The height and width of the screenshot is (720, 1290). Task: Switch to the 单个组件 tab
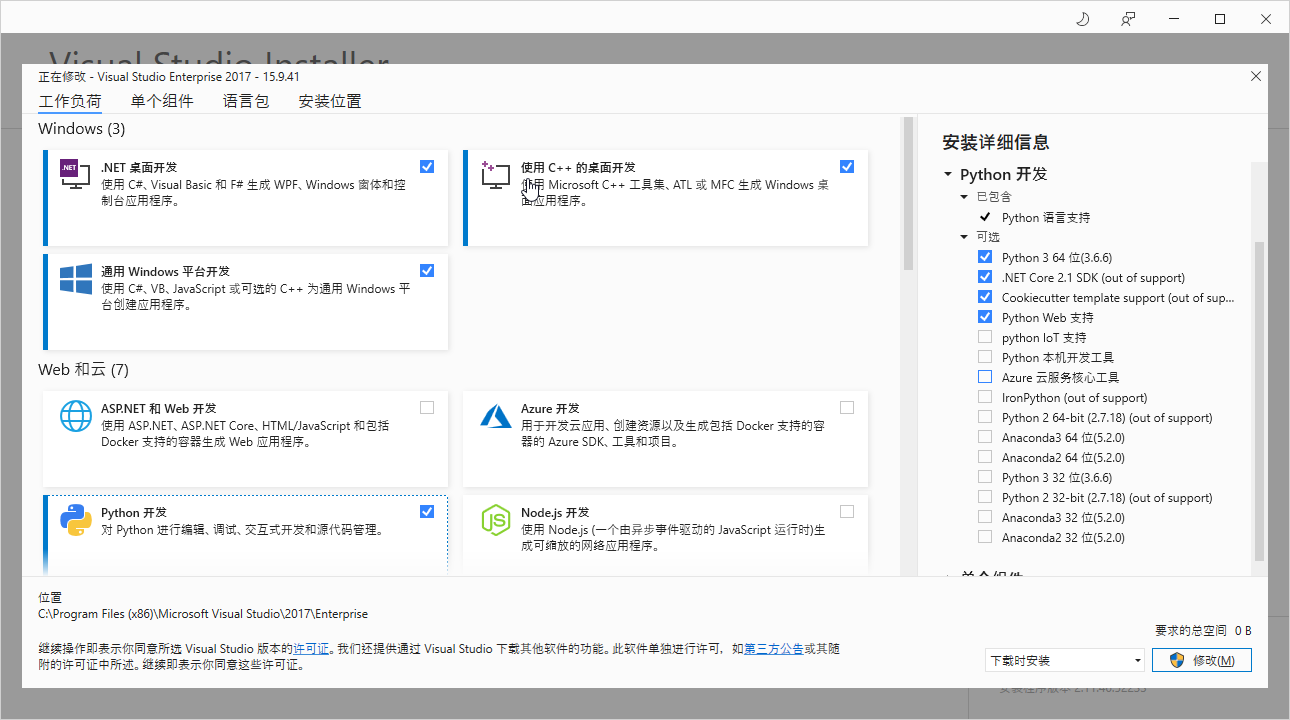click(162, 101)
